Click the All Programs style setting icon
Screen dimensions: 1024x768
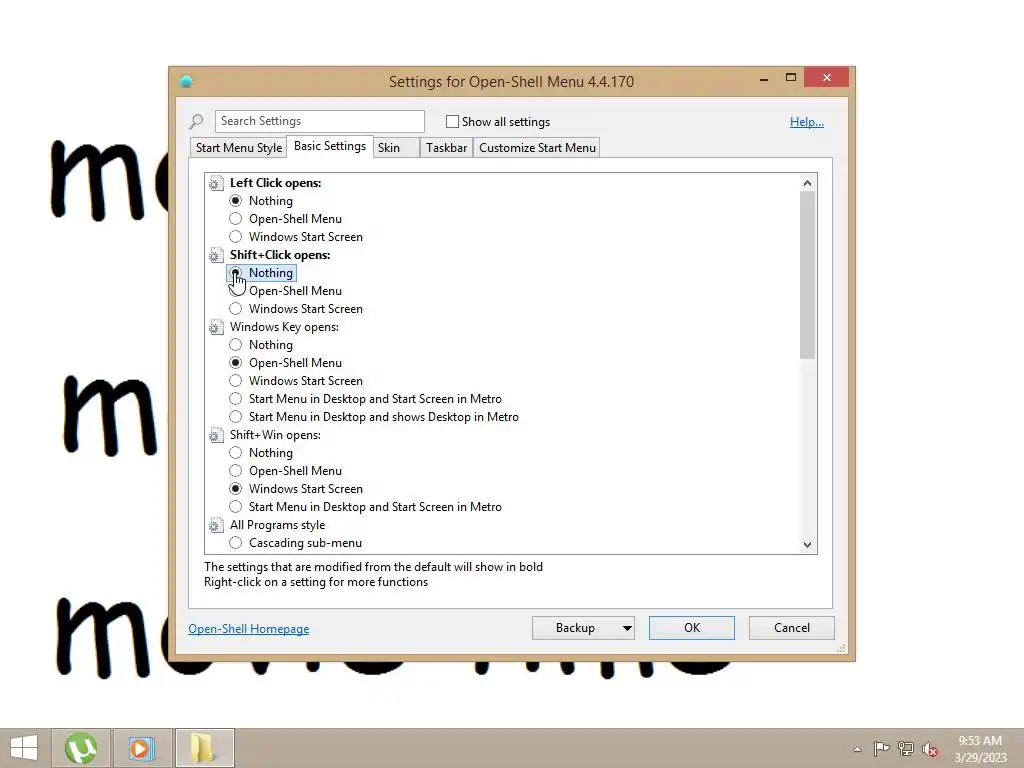pos(216,525)
